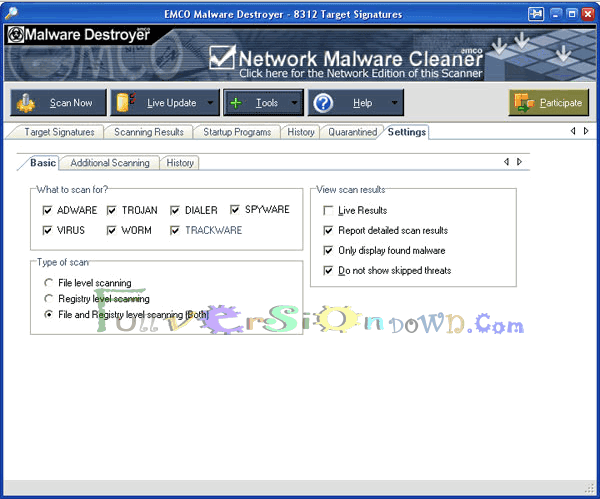Uncheck the WORM checkbox
This screenshot has height=499, width=600.
click(112, 230)
